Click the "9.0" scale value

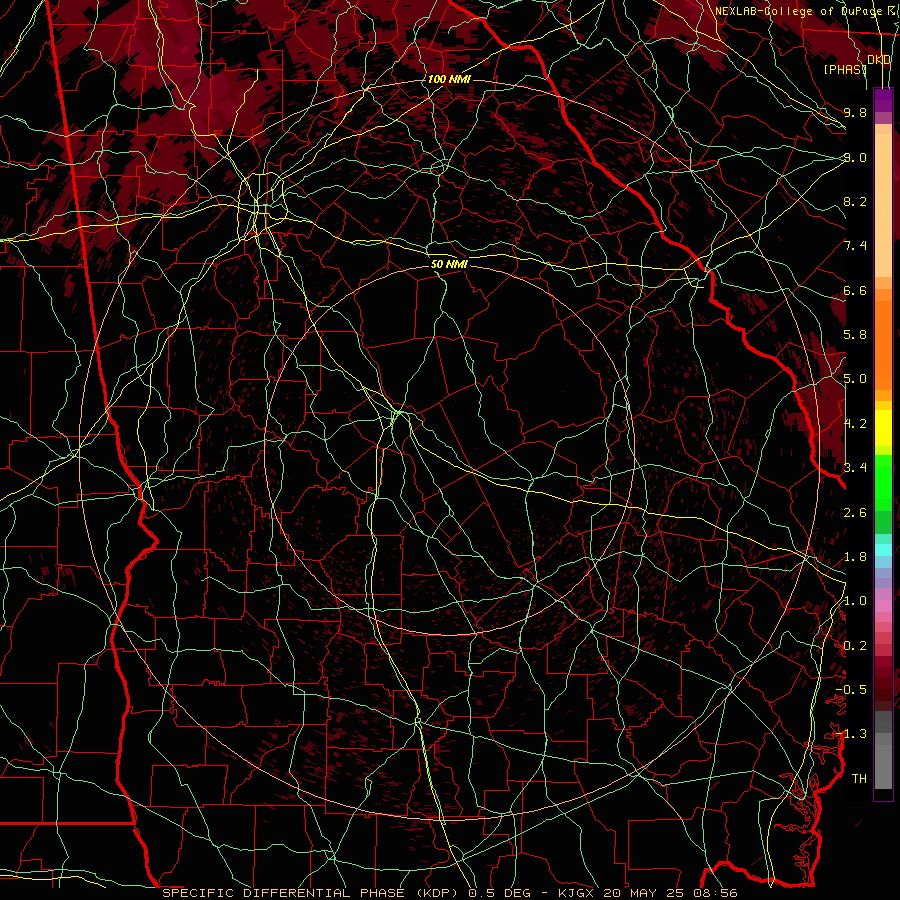point(855,157)
